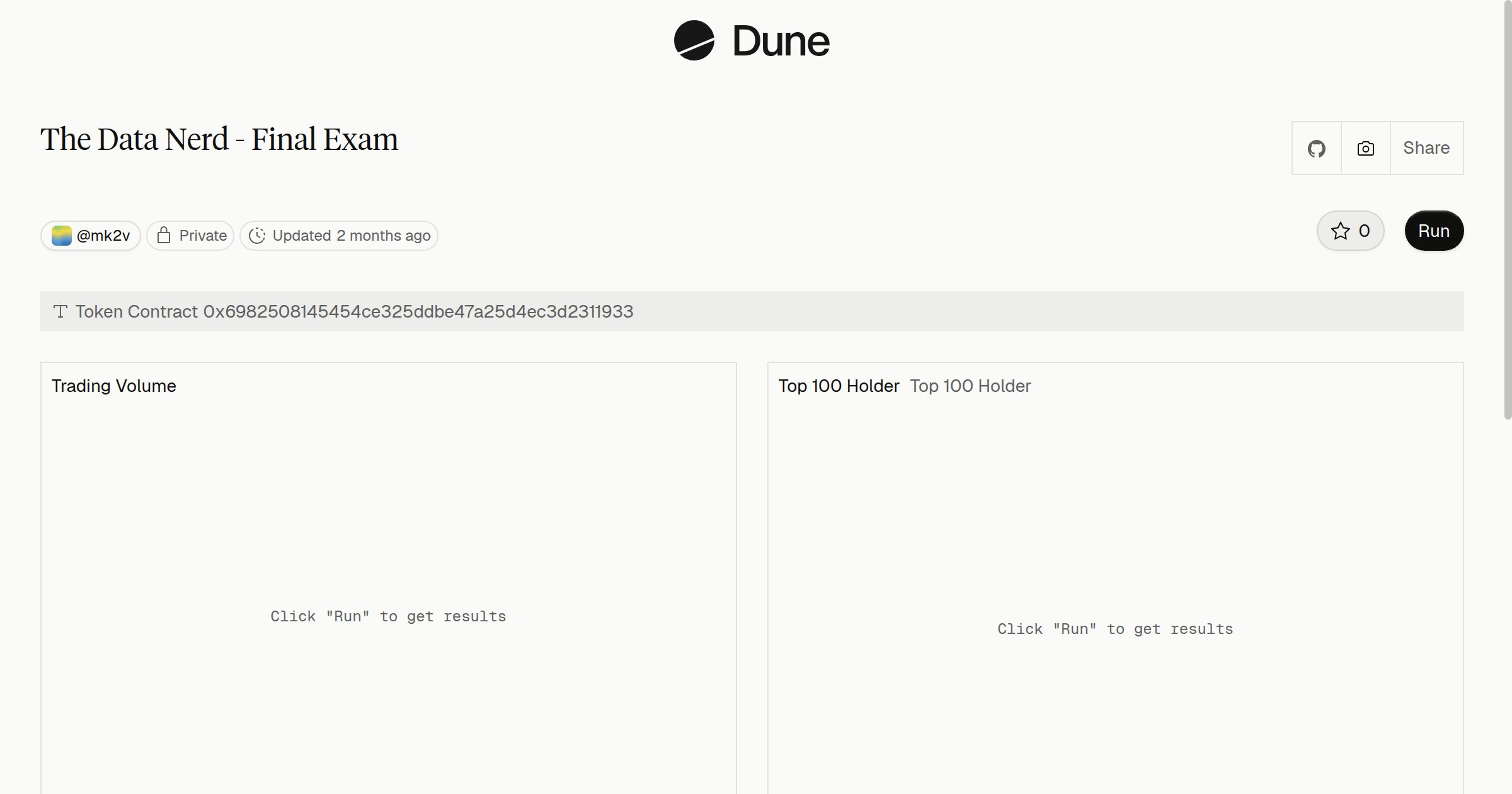Click Top 100 Holder's 'Click "Run" to get results'
Viewport: 1512px width, 794px height.
[1115, 629]
